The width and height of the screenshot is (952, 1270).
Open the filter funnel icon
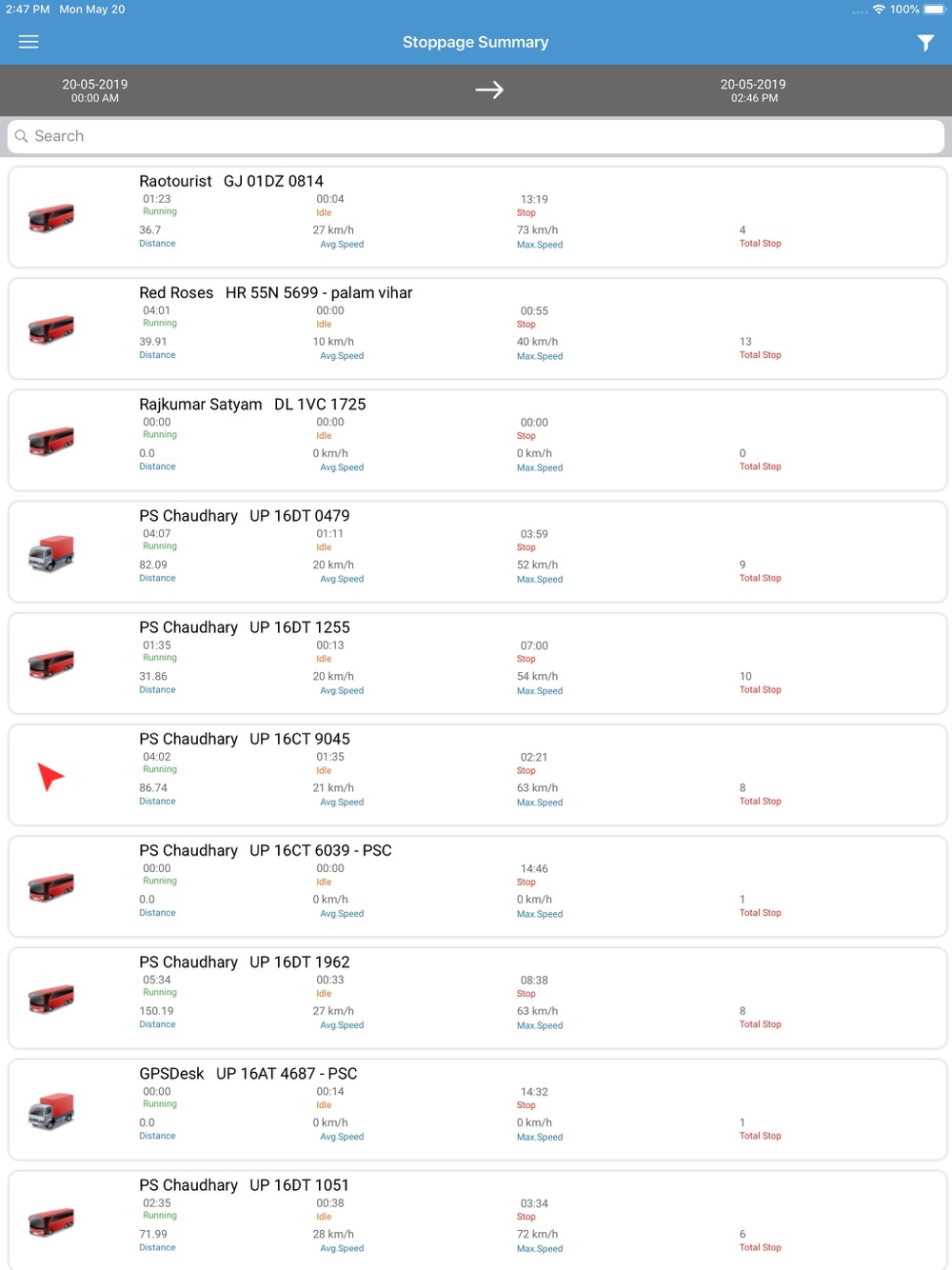(x=925, y=43)
